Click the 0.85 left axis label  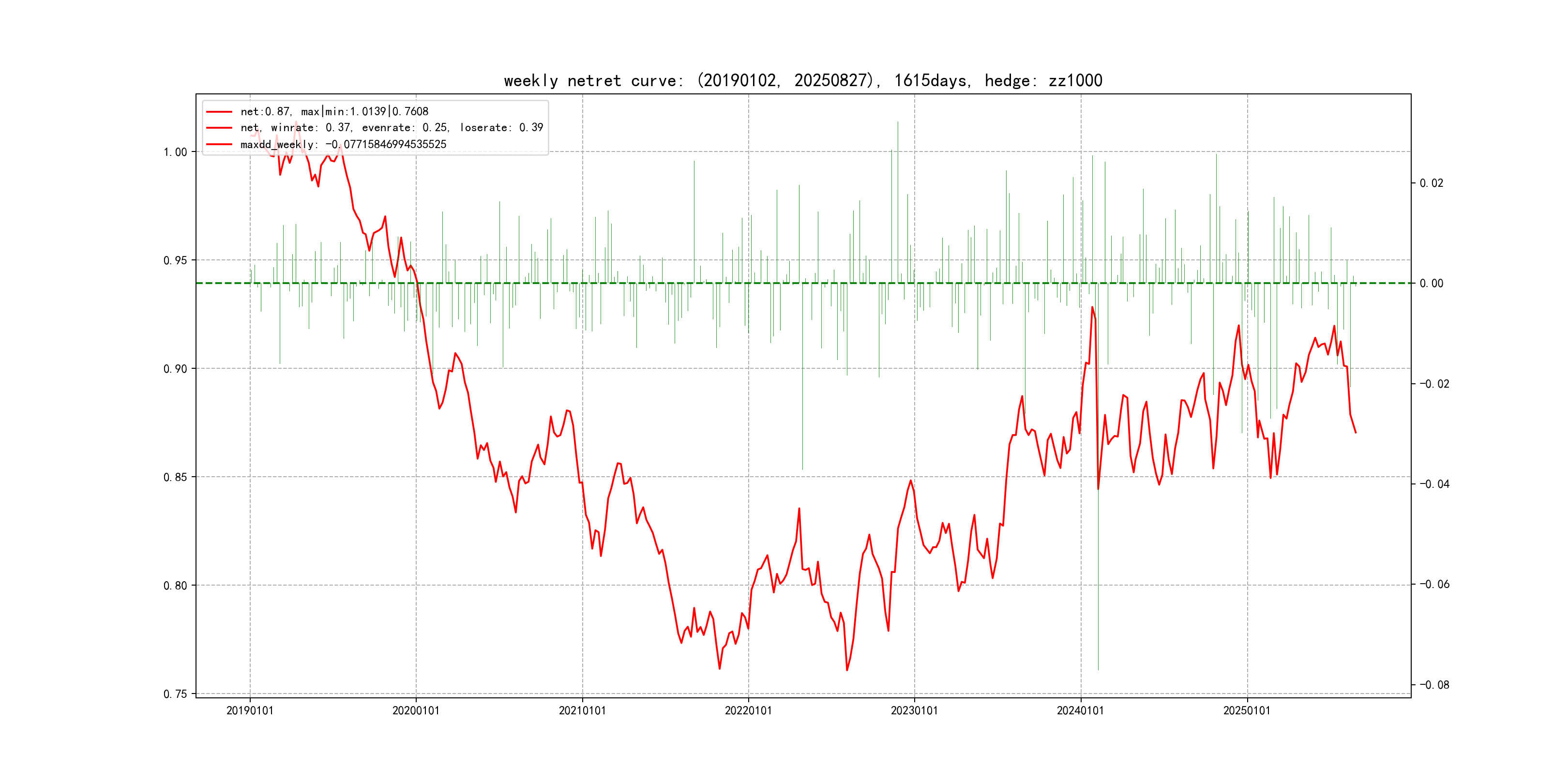coord(175,477)
